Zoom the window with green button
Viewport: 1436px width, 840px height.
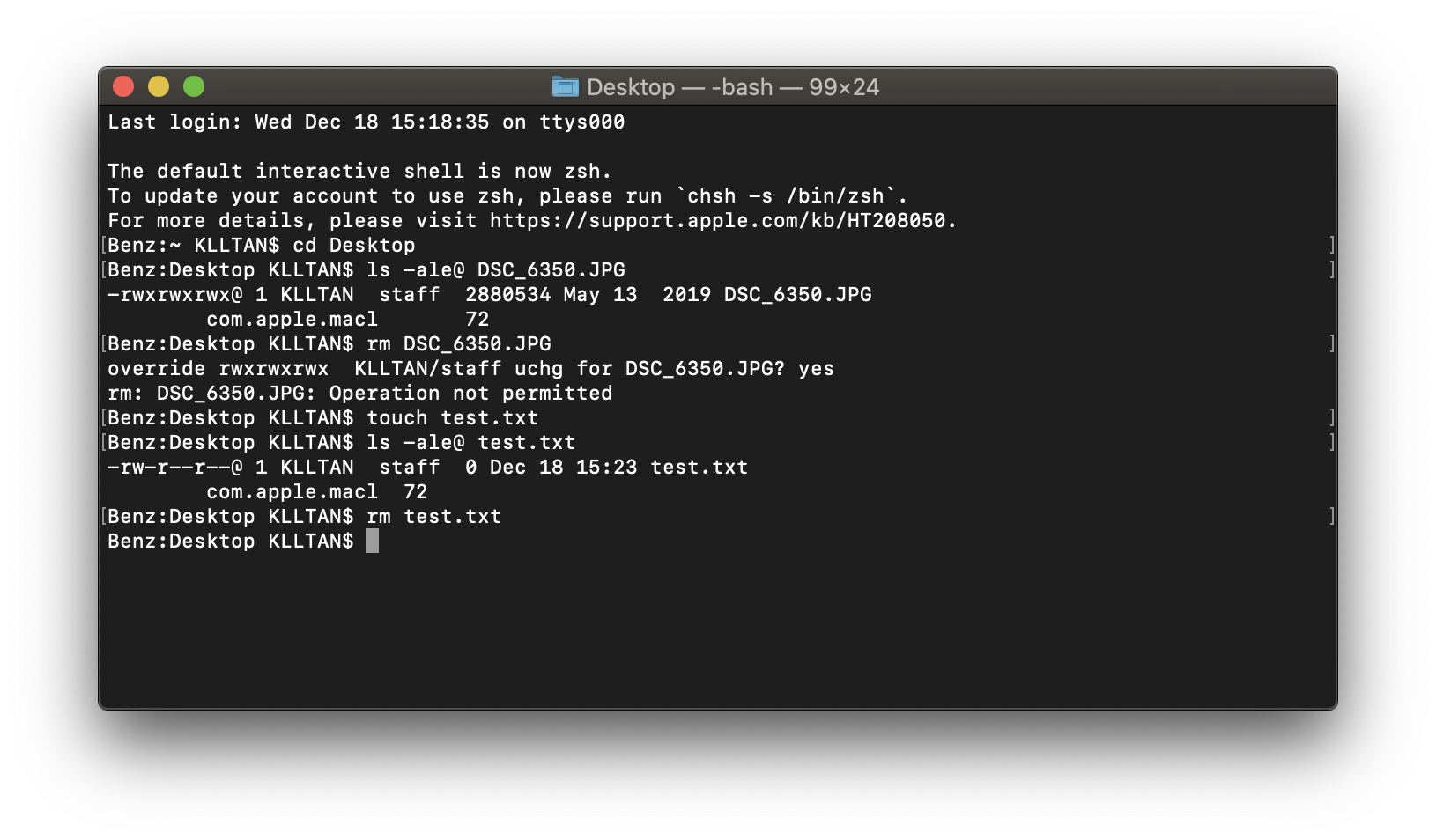(194, 86)
